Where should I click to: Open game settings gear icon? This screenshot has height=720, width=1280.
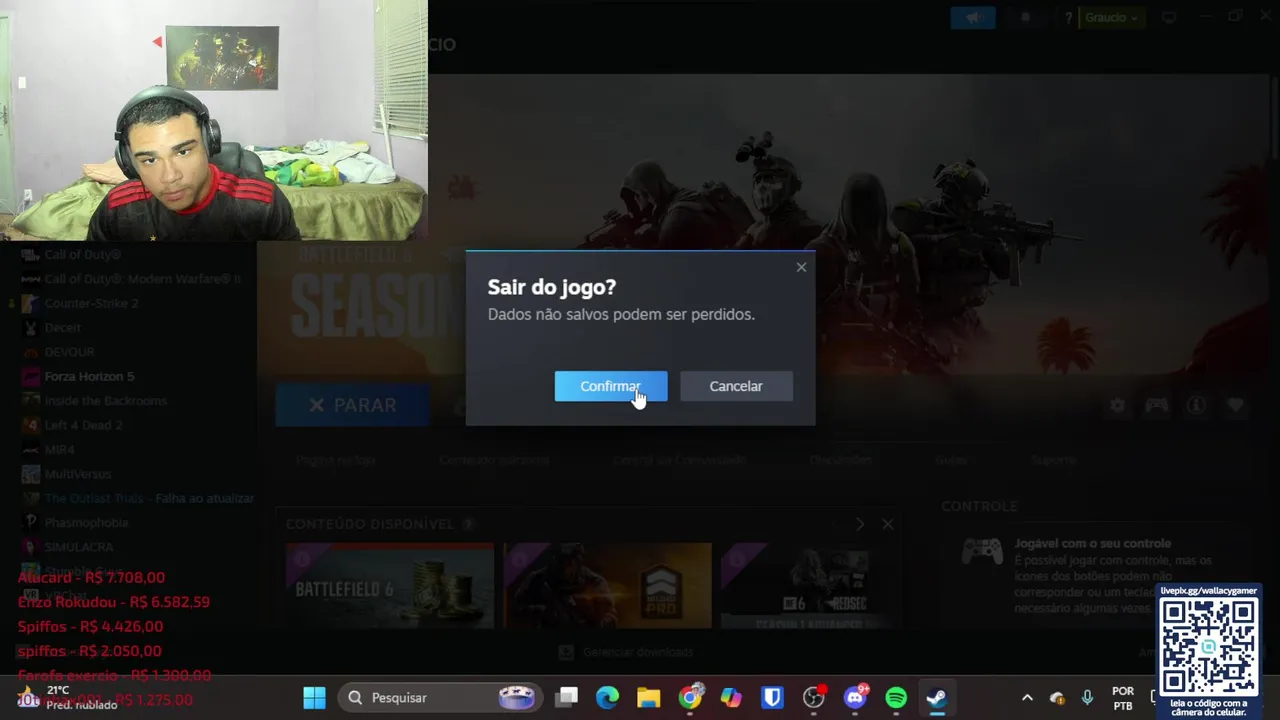[1117, 405]
